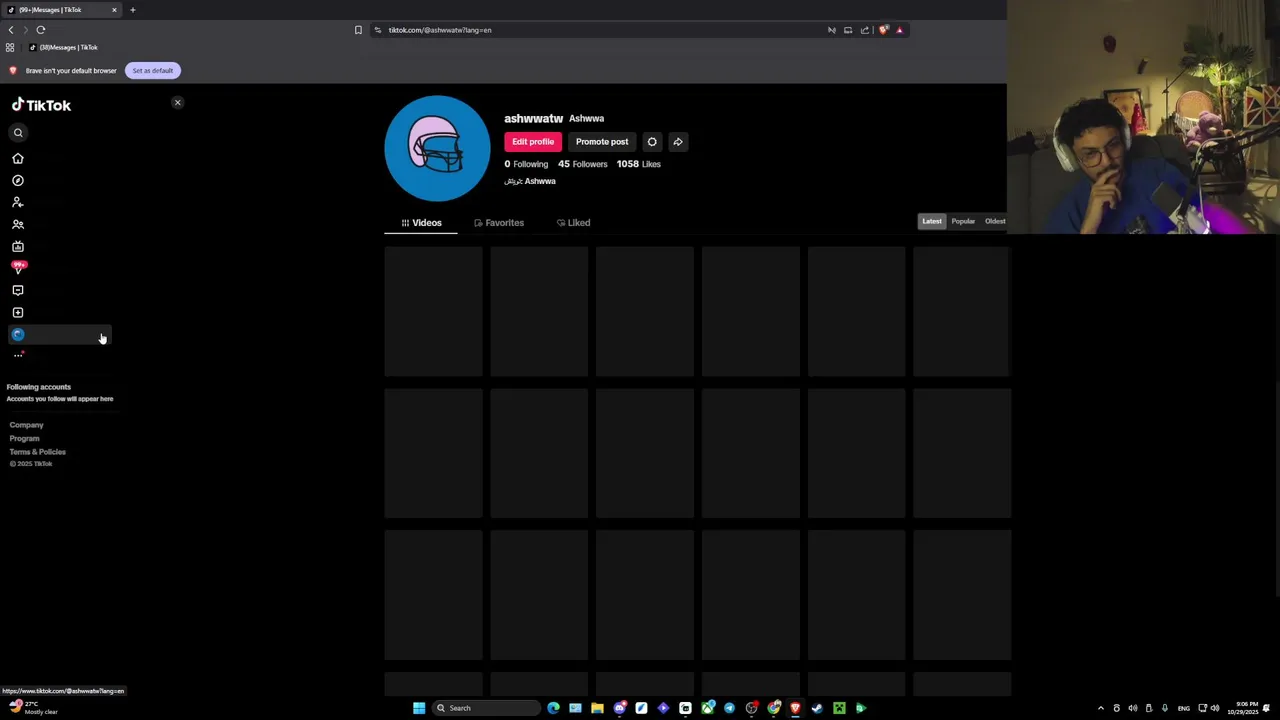This screenshot has width=1280, height=720.
Task: Open 45 Followers list
Action: tap(582, 164)
